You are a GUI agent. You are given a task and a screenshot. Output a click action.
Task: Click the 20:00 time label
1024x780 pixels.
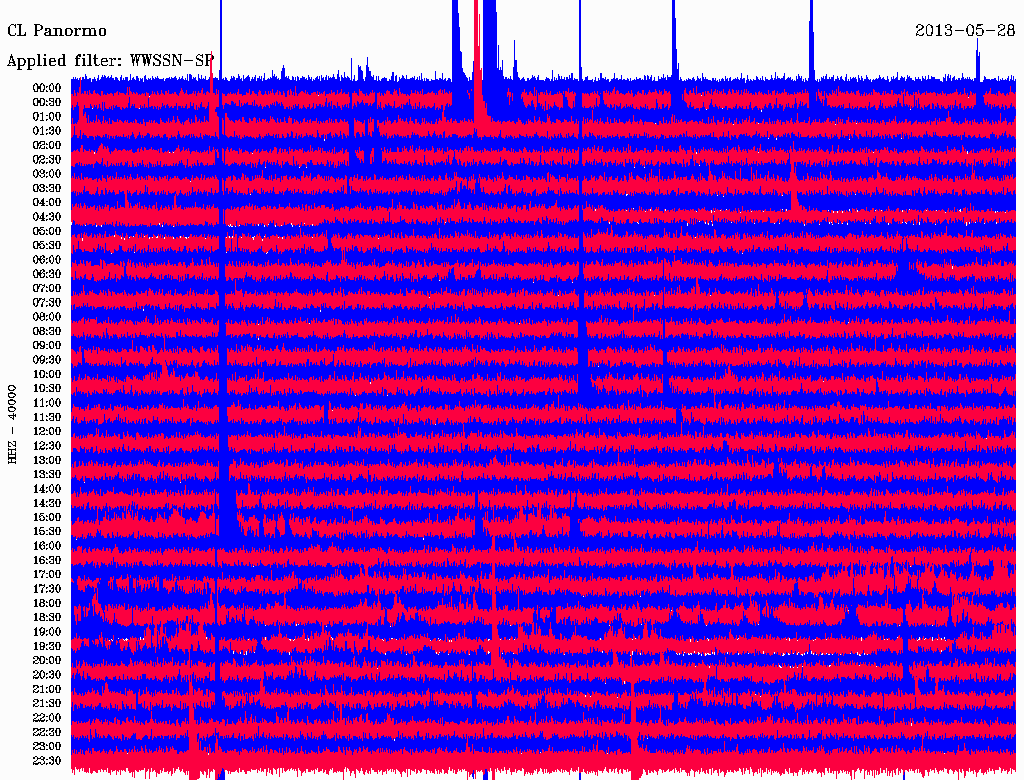click(47, 660)
